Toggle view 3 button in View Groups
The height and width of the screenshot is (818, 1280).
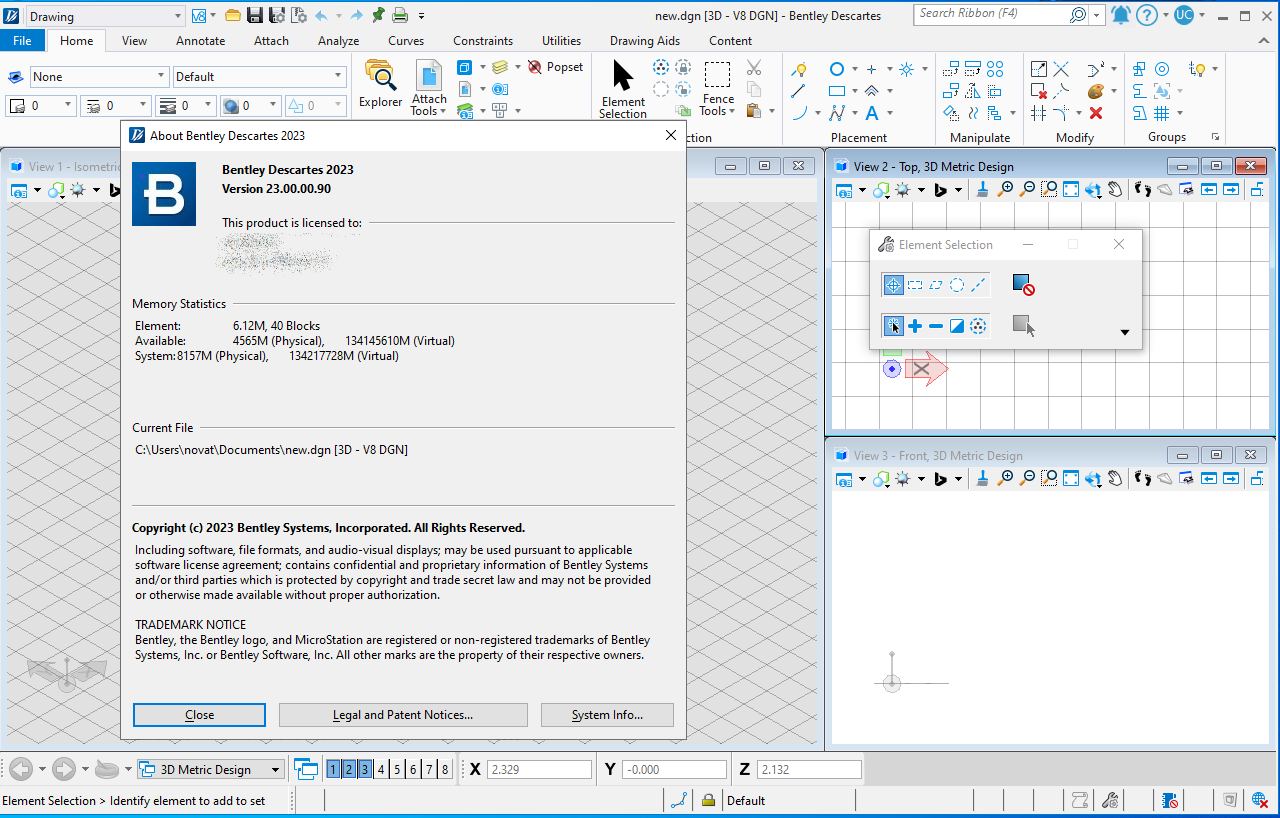365,769
